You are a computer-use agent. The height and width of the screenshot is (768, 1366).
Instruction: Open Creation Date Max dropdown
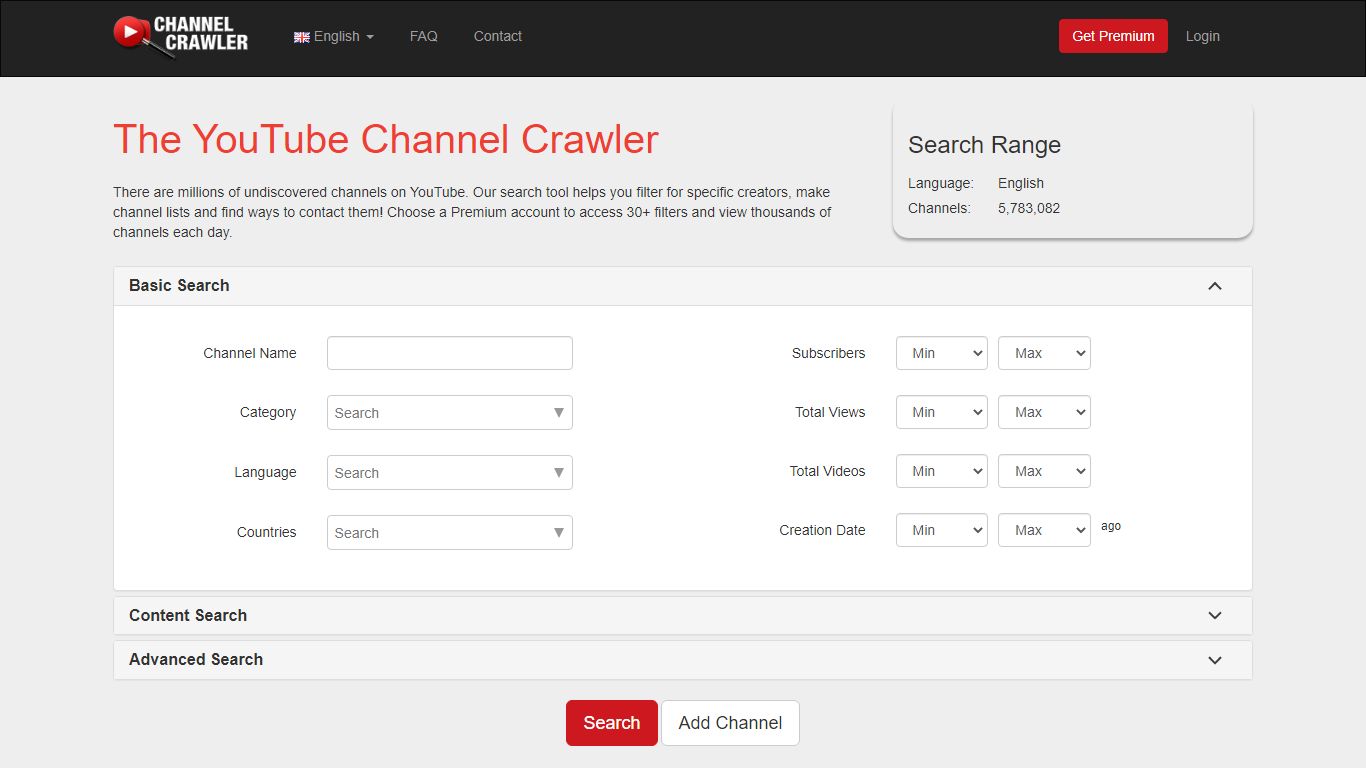pyautogui.click(x=1044, y=530)
